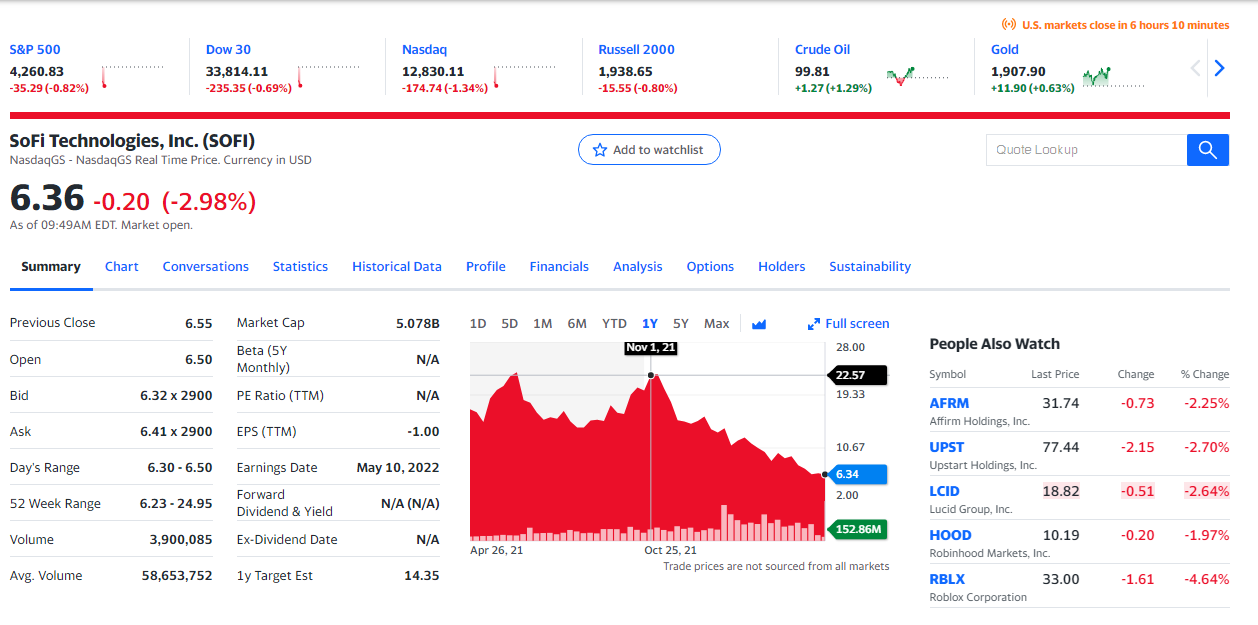Open the Nasdaq index link

425,50
